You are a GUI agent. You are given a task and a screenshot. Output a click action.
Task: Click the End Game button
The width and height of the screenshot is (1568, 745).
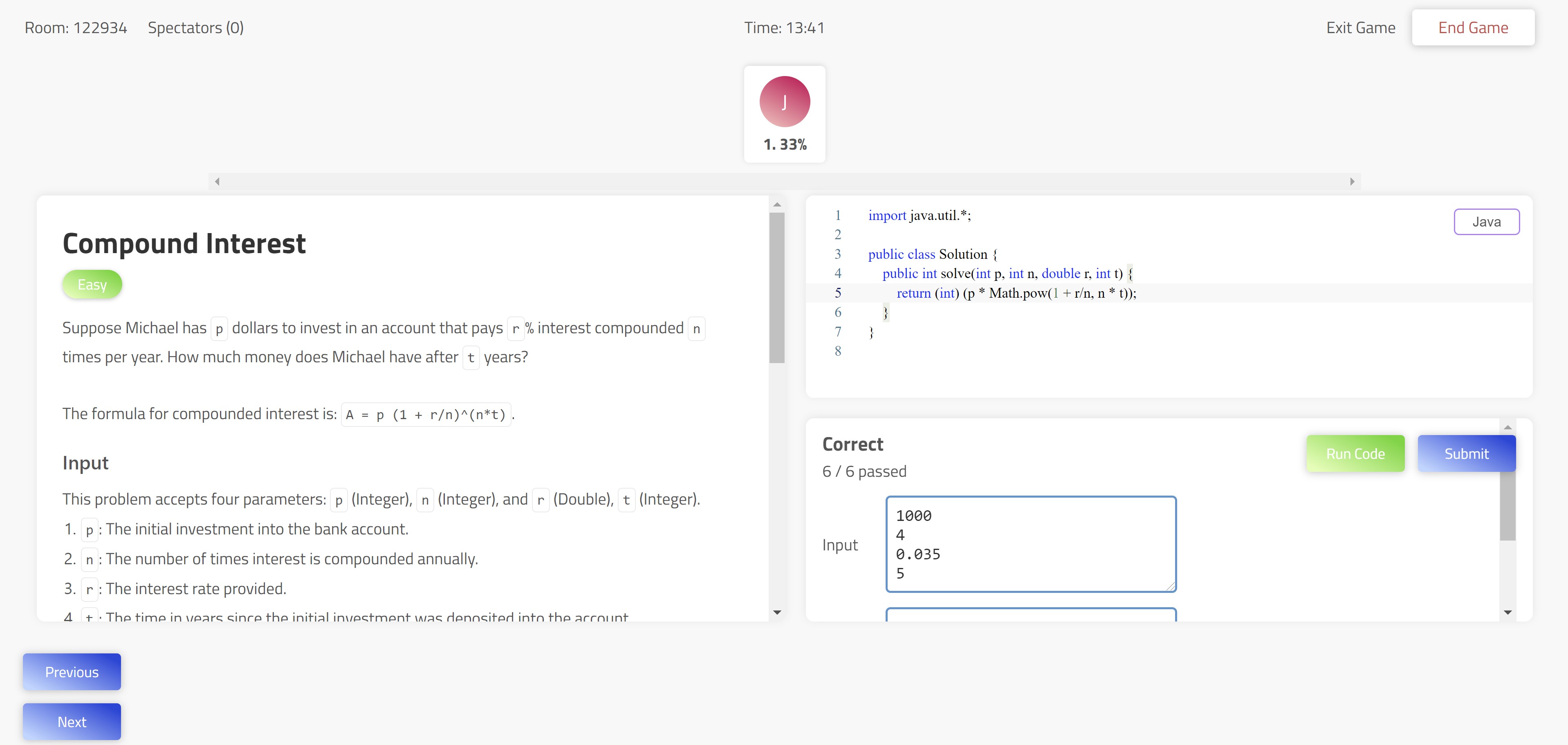1472,27
